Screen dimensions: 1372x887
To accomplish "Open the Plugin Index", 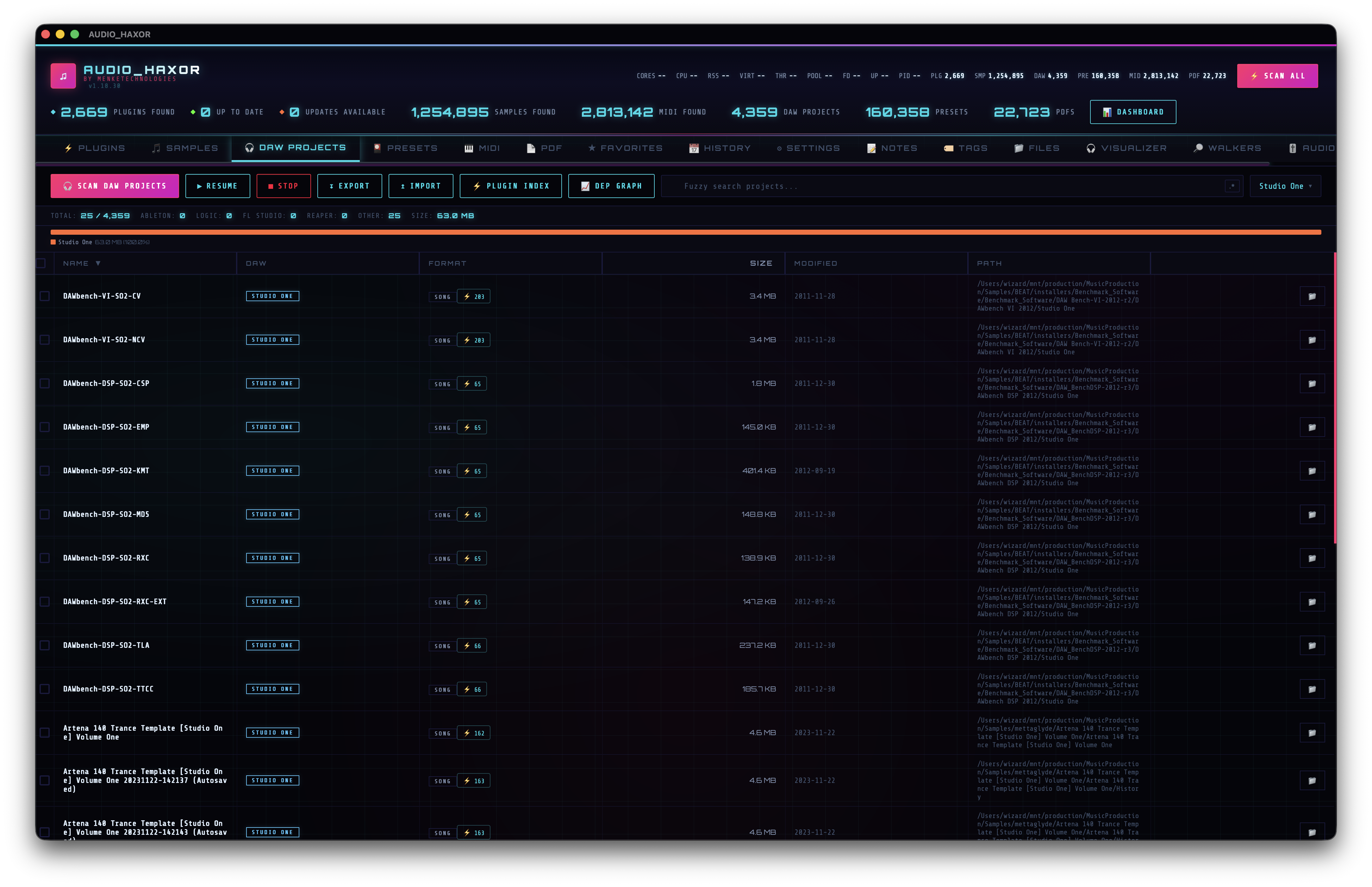I will tap(510, 186).
